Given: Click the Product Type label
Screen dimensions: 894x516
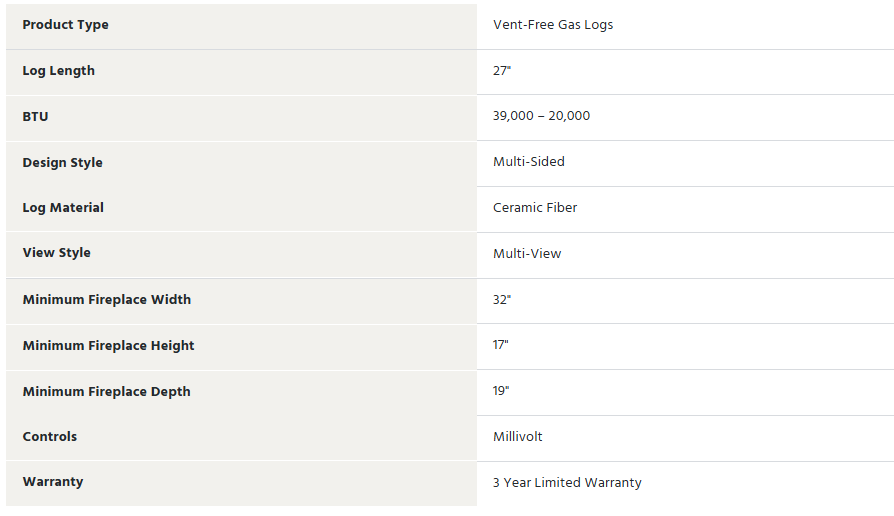Looking at the screenshot, I should 65,25.
